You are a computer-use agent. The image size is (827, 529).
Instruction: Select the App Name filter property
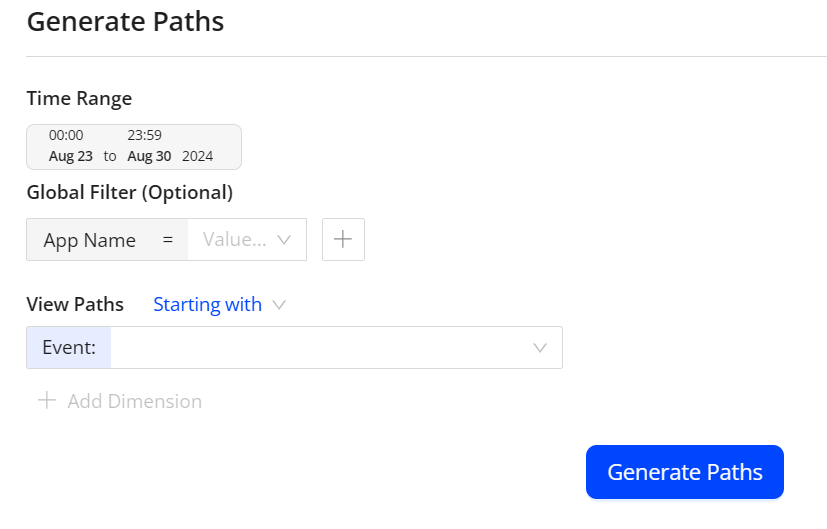[x=90, y=240]
